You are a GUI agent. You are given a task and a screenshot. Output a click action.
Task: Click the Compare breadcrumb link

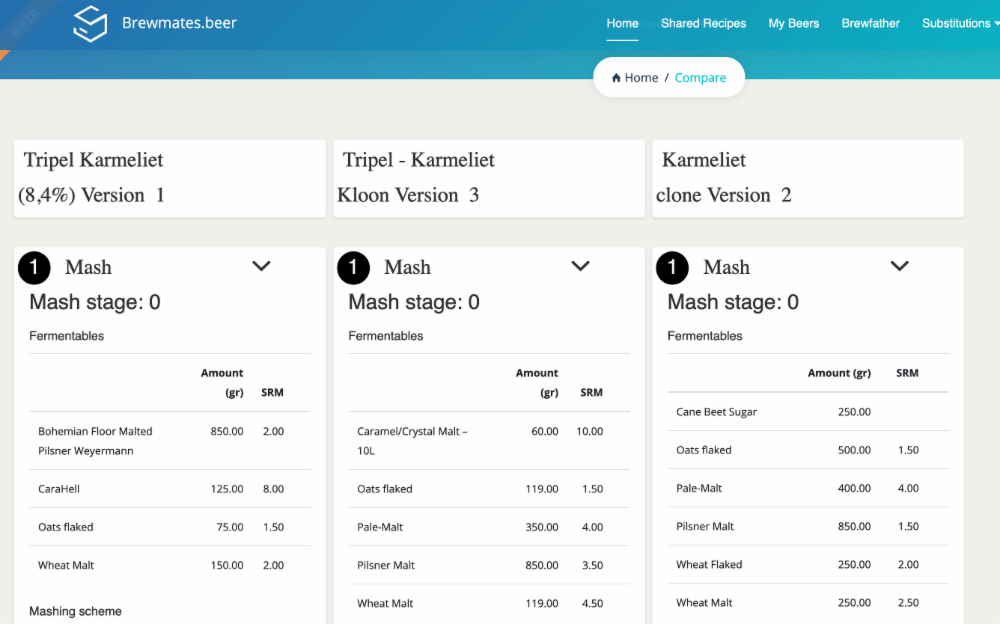[x=700, y=78]
